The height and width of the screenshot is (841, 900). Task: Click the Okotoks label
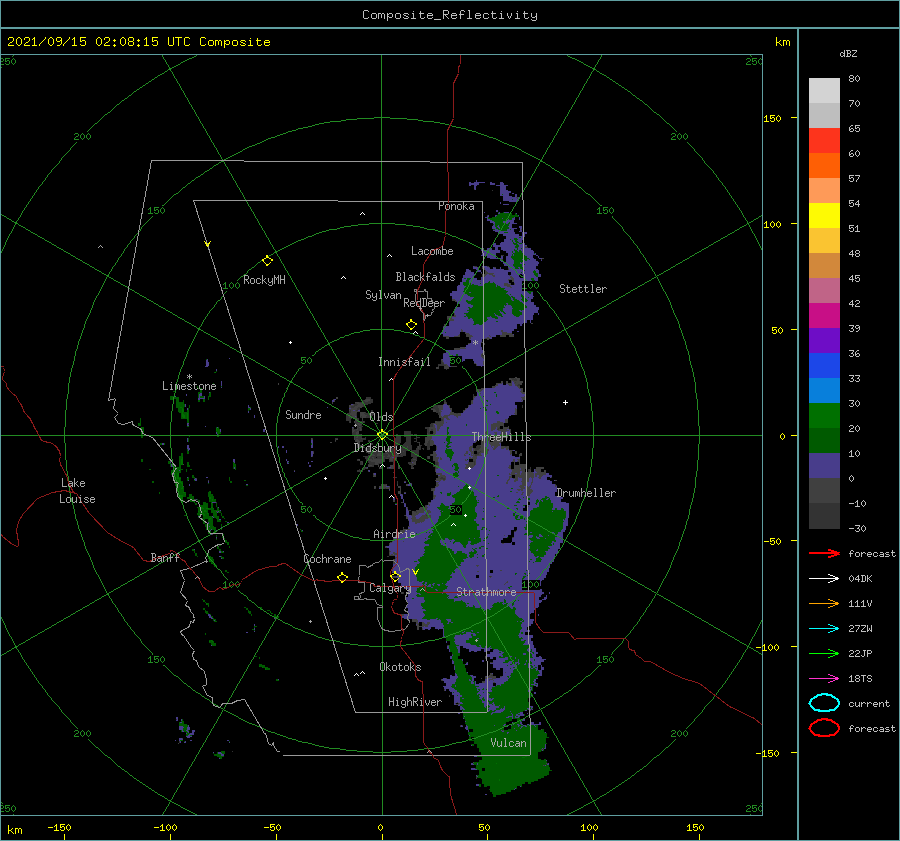click(400, 667)
